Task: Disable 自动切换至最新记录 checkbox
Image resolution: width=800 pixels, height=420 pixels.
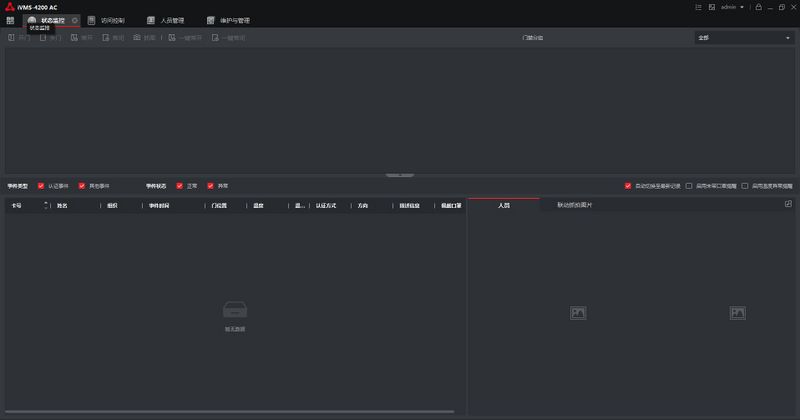Action: pos(628,186)
